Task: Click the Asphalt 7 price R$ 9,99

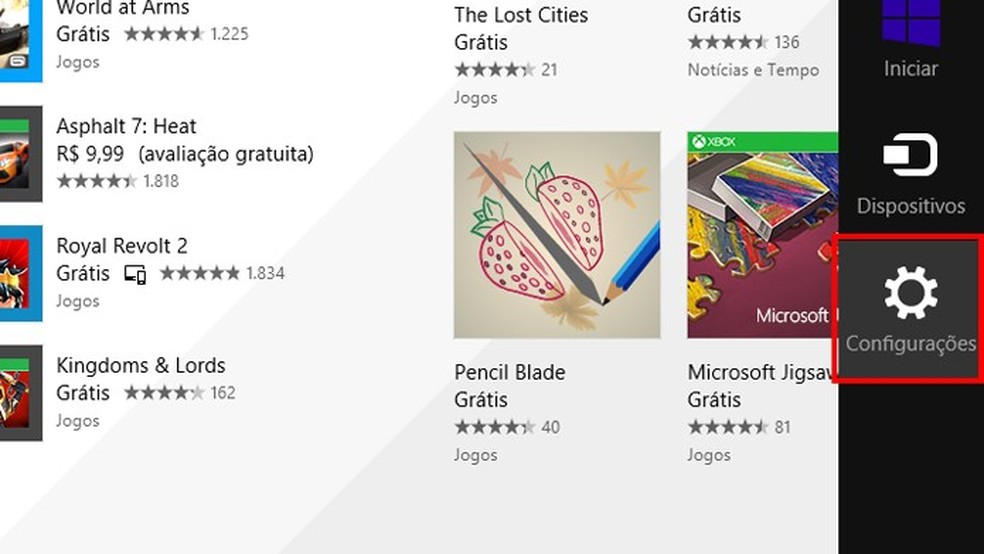Action: (x=91, y=154)
